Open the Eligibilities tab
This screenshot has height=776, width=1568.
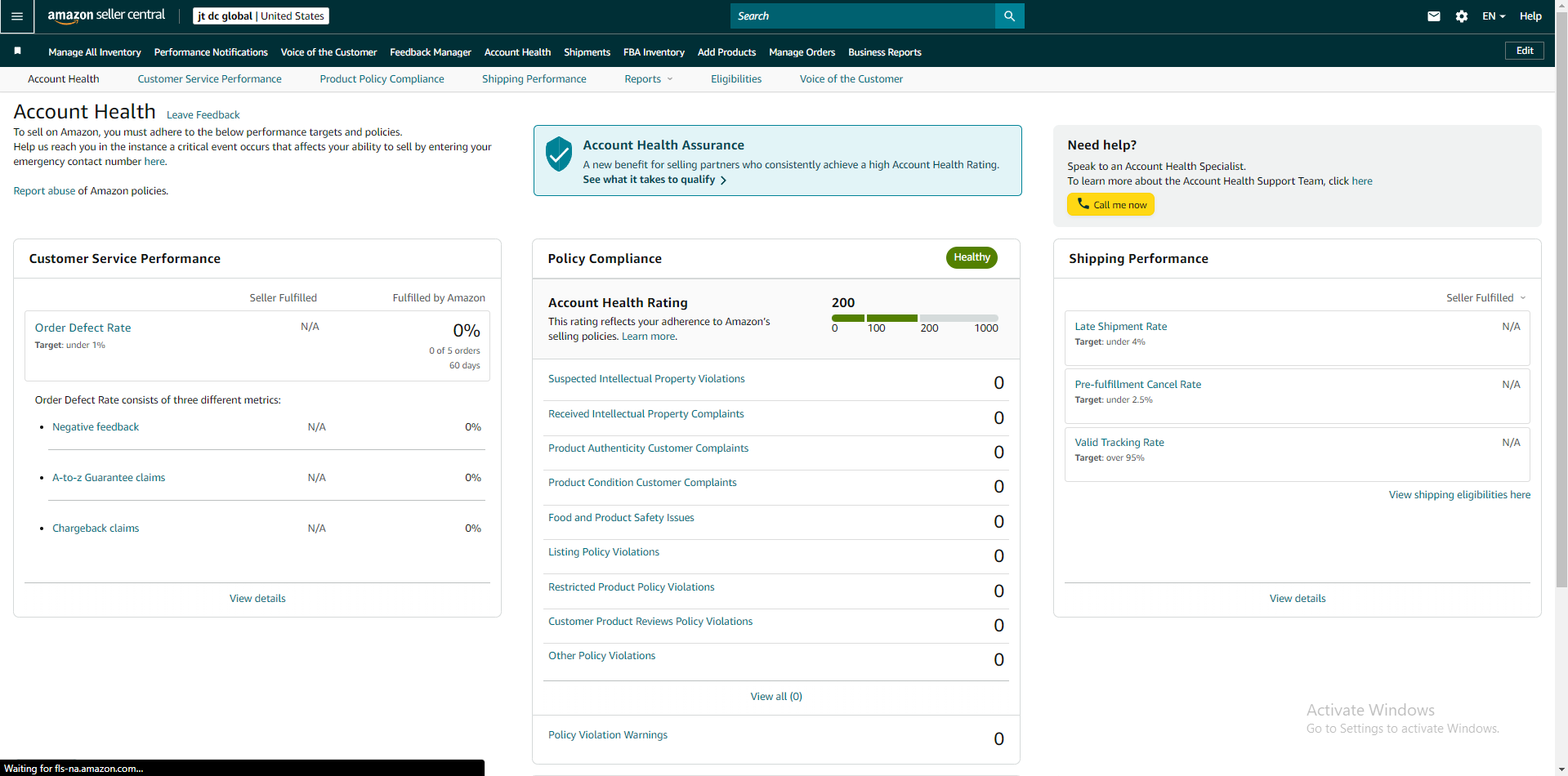(x=736, y=79)
